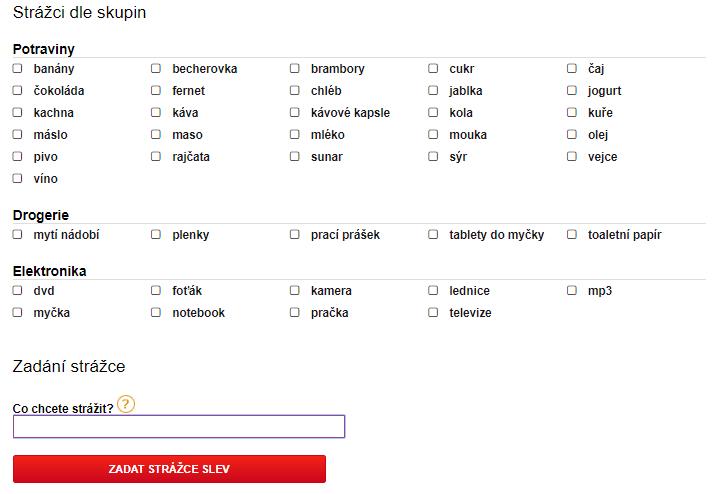This screenshot has height=494, width=727.
Task: Click the Co chcete strážit text field
Action: point(179,426)
